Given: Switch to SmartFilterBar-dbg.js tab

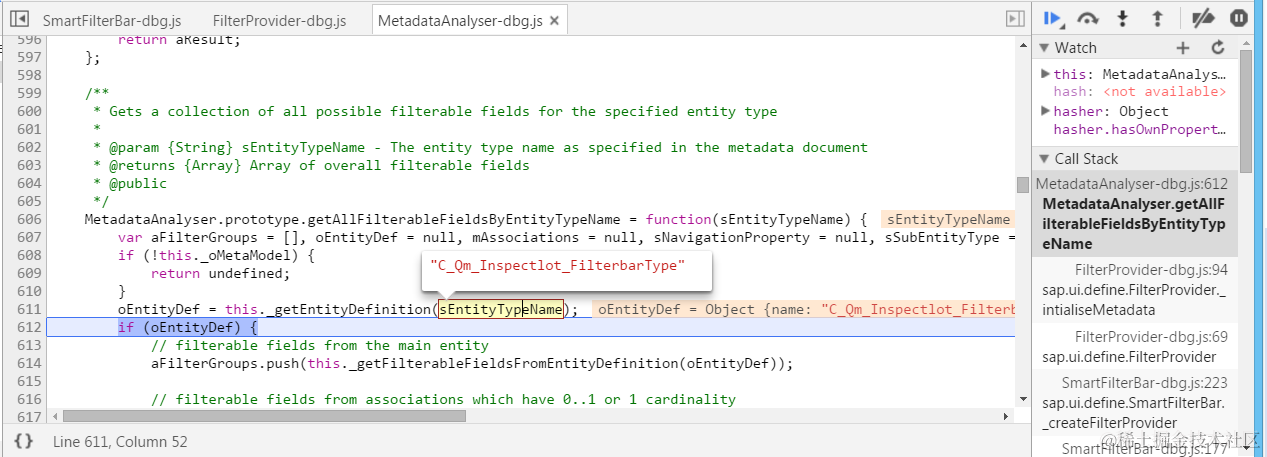Looking at the screenshot, I should pyautogui.click(x=114, y=20).
